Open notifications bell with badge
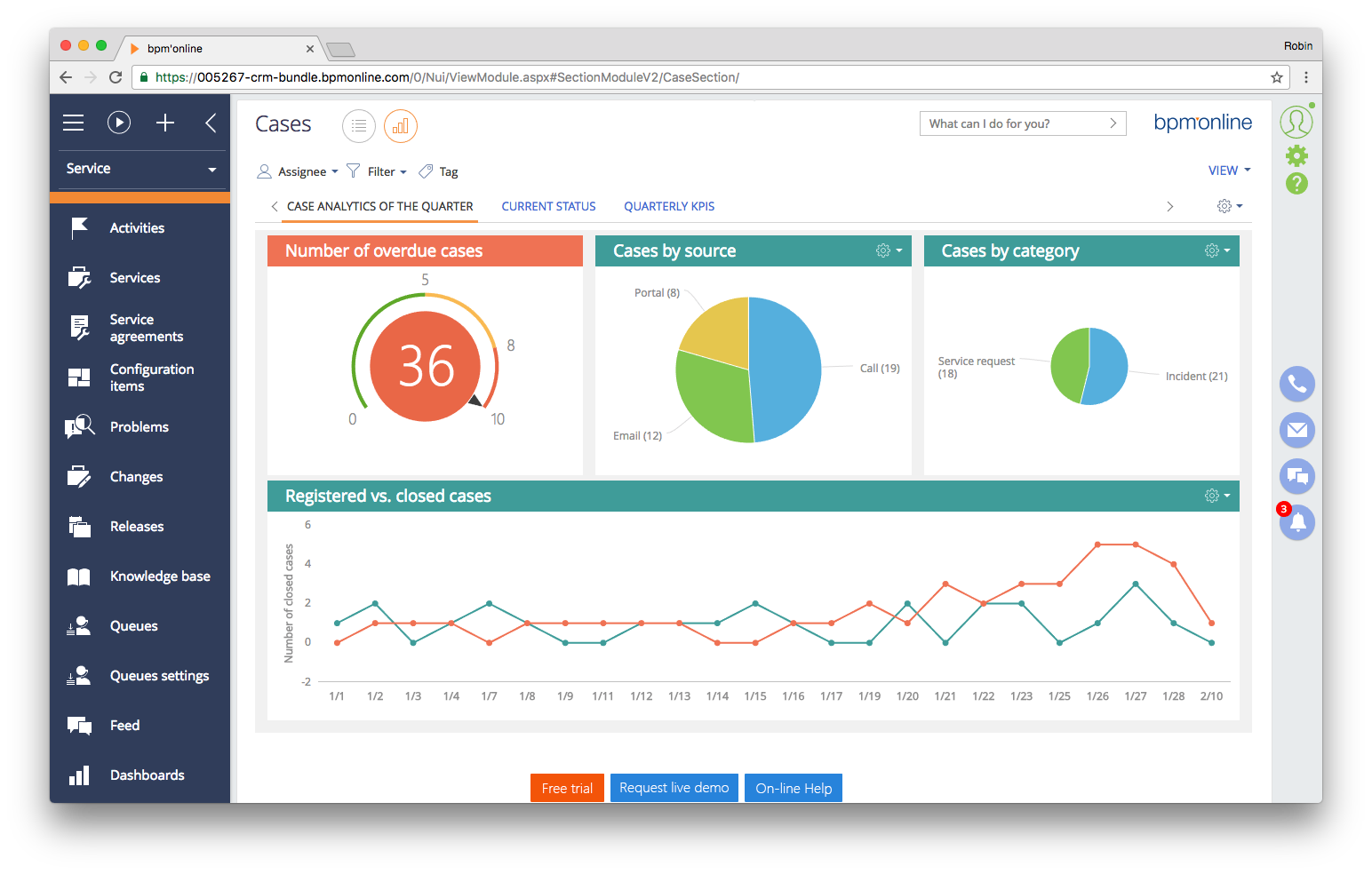This screenshot has width=1372, height=874. (x=1296, y=522)
